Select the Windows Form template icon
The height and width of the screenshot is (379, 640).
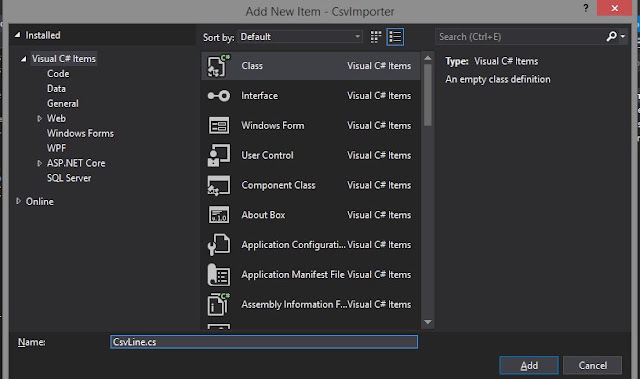click(219, 126)
